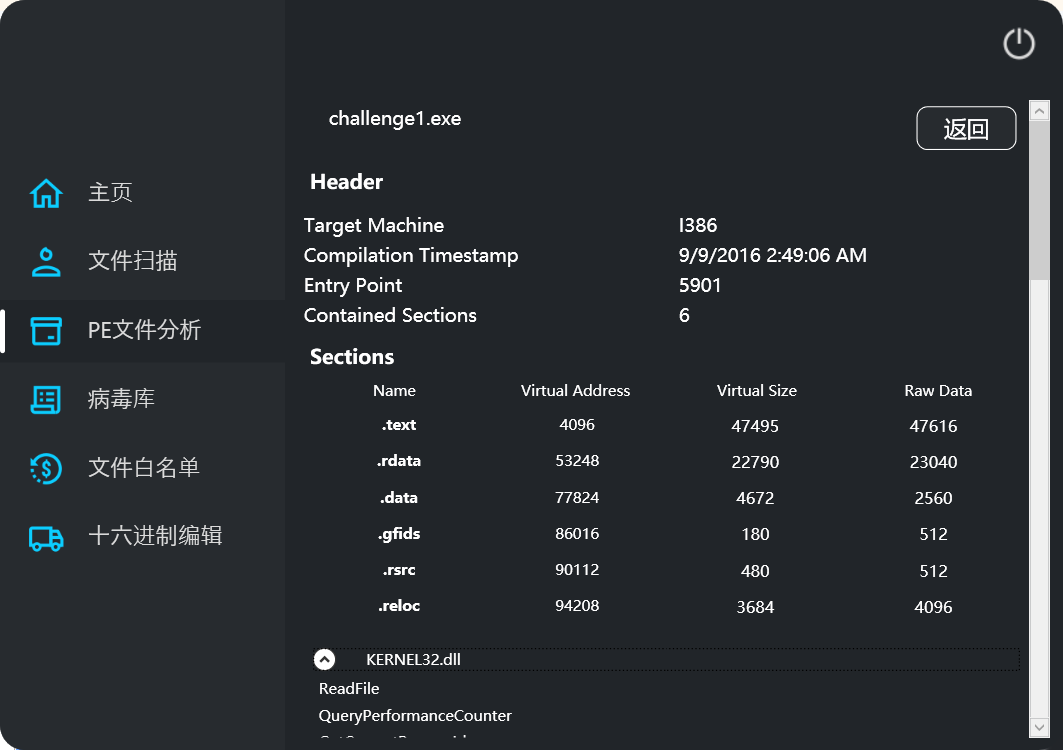The image size is (1063, 750).
Task: Click the home icon in sidebar
Action: pos(46,193)
